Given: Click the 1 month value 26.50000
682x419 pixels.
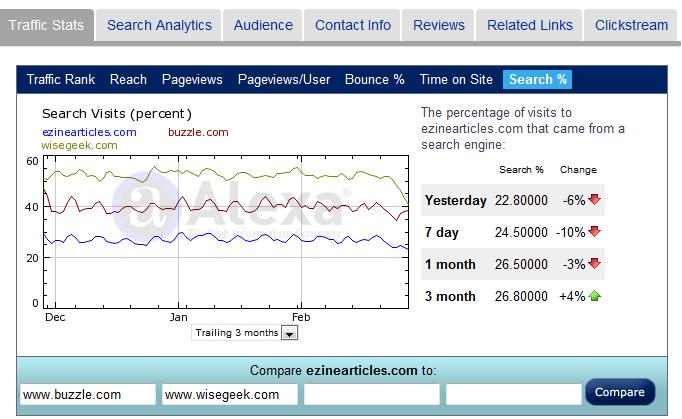Looking at the screenshot, I should pyautogui.click(x=521, y=264).
